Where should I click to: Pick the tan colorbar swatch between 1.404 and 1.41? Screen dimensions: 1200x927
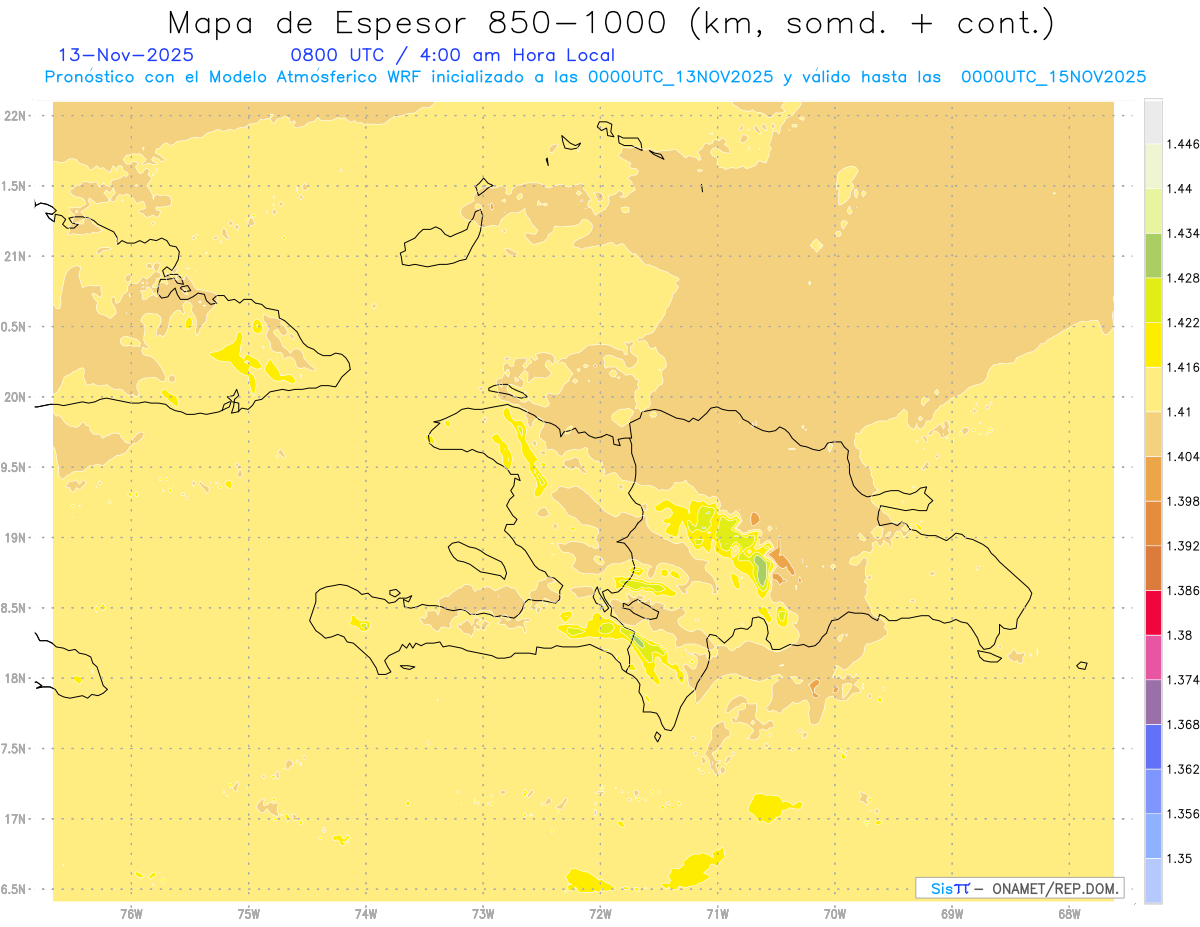[x=1153, y=434]
